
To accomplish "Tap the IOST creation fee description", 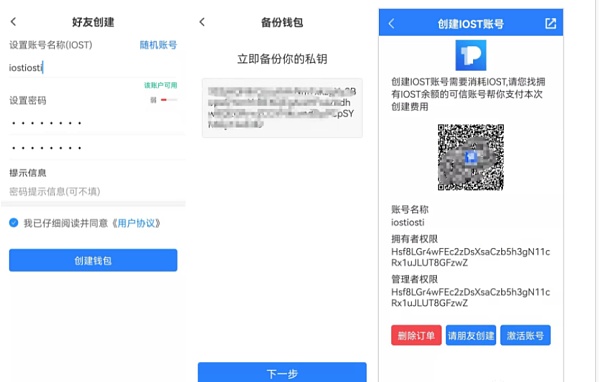I will 468,94.
